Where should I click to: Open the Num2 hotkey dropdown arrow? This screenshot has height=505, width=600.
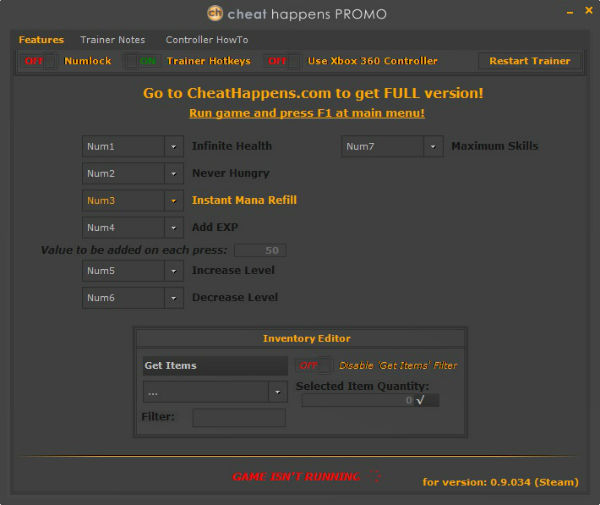tap(174, 174)
